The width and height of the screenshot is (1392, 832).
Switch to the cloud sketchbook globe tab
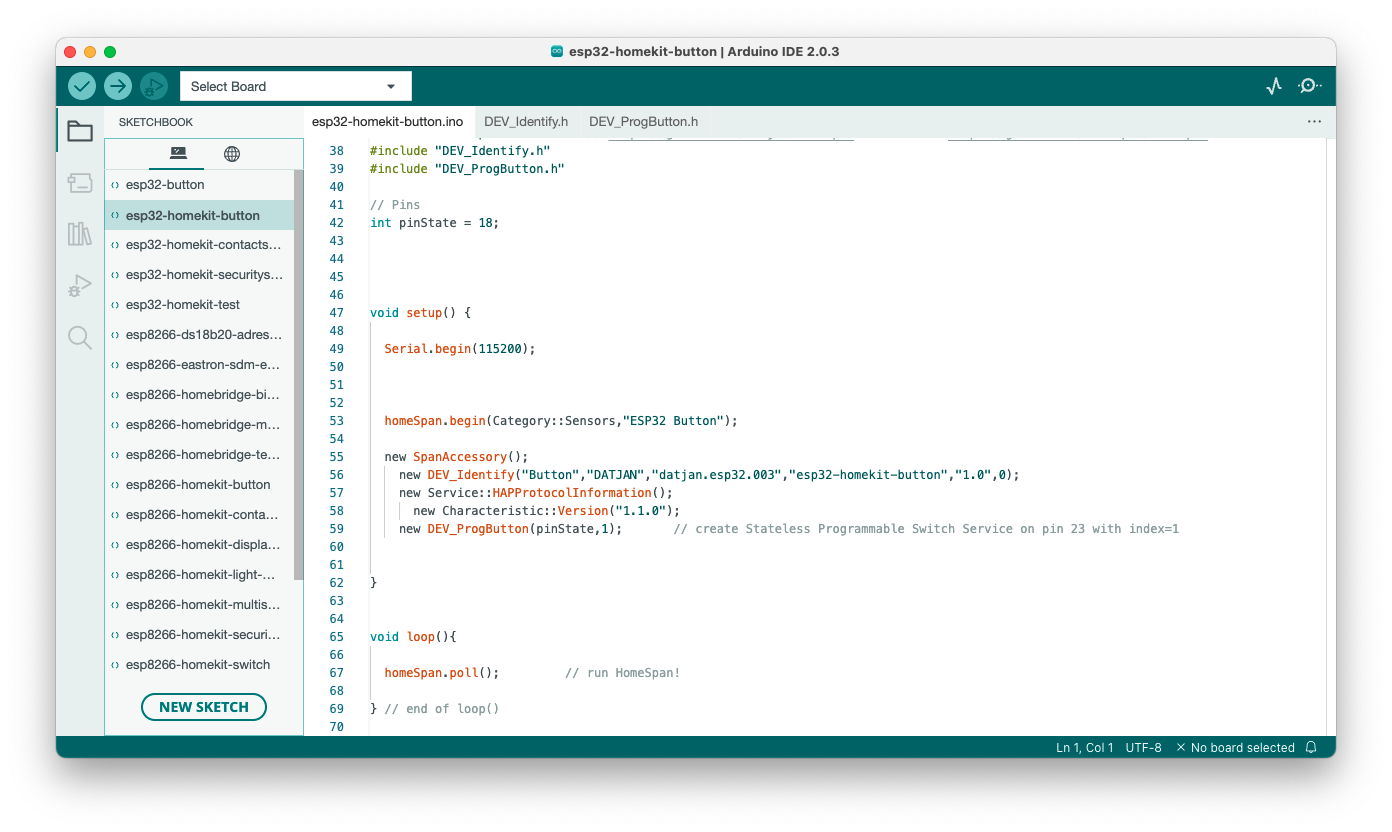(x=232, y=153)
